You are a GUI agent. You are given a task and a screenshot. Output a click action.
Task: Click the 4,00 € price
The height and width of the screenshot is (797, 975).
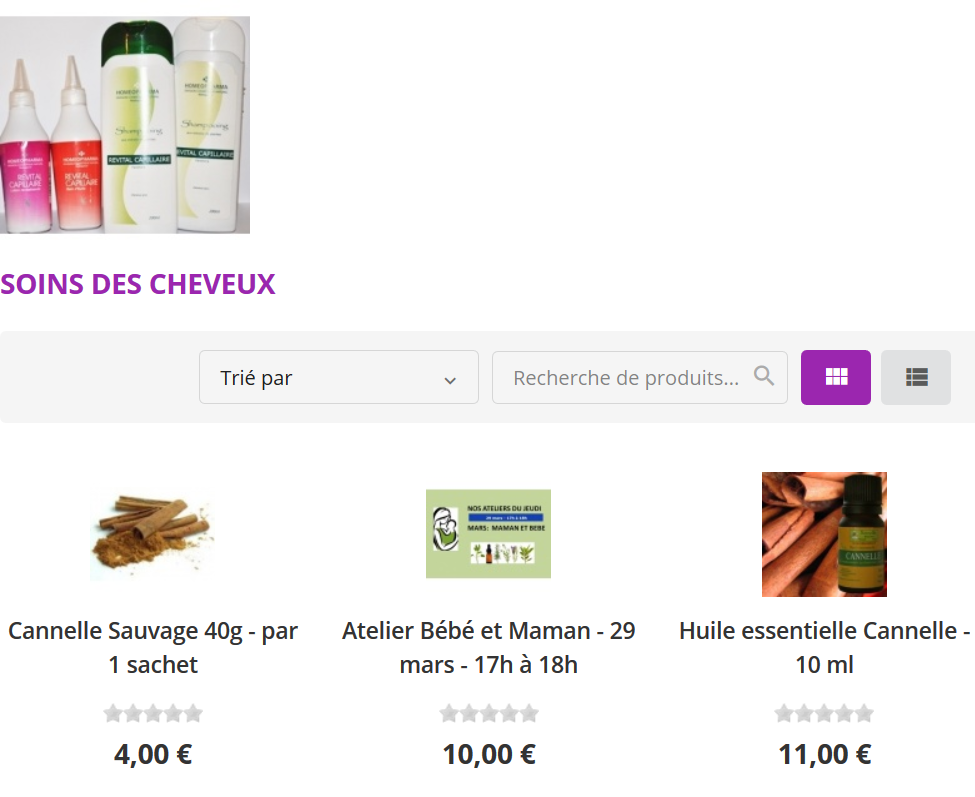[153, 755]
